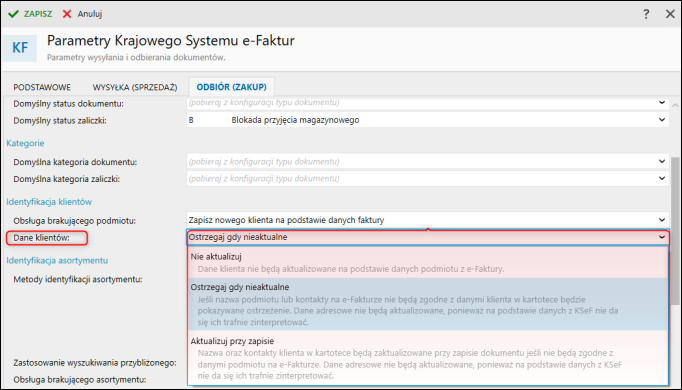
Task: Click the vertical scrollbar thumb
Action: [x=675, y=230]
